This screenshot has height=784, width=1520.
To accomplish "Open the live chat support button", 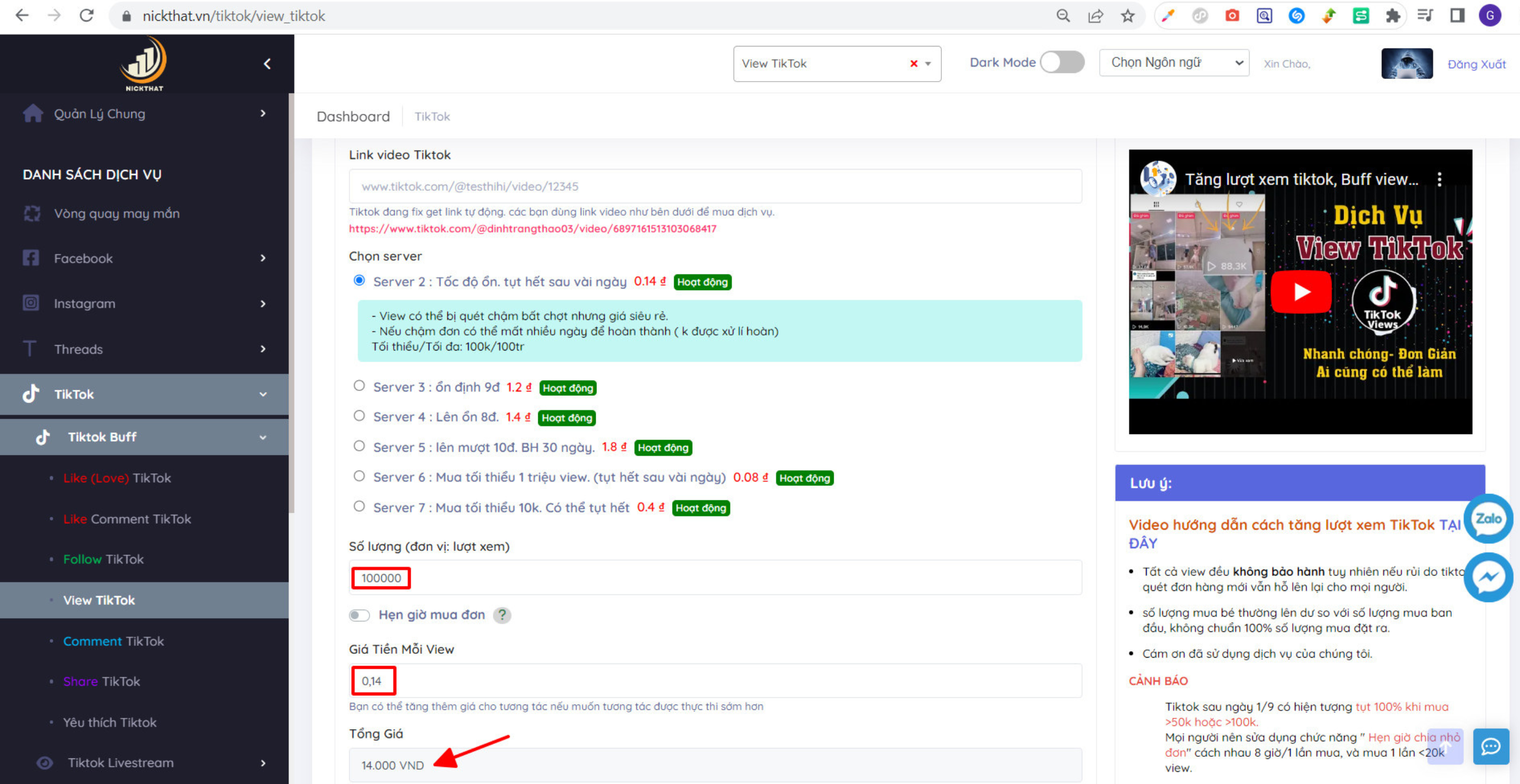I will [x=1491, y=746].
